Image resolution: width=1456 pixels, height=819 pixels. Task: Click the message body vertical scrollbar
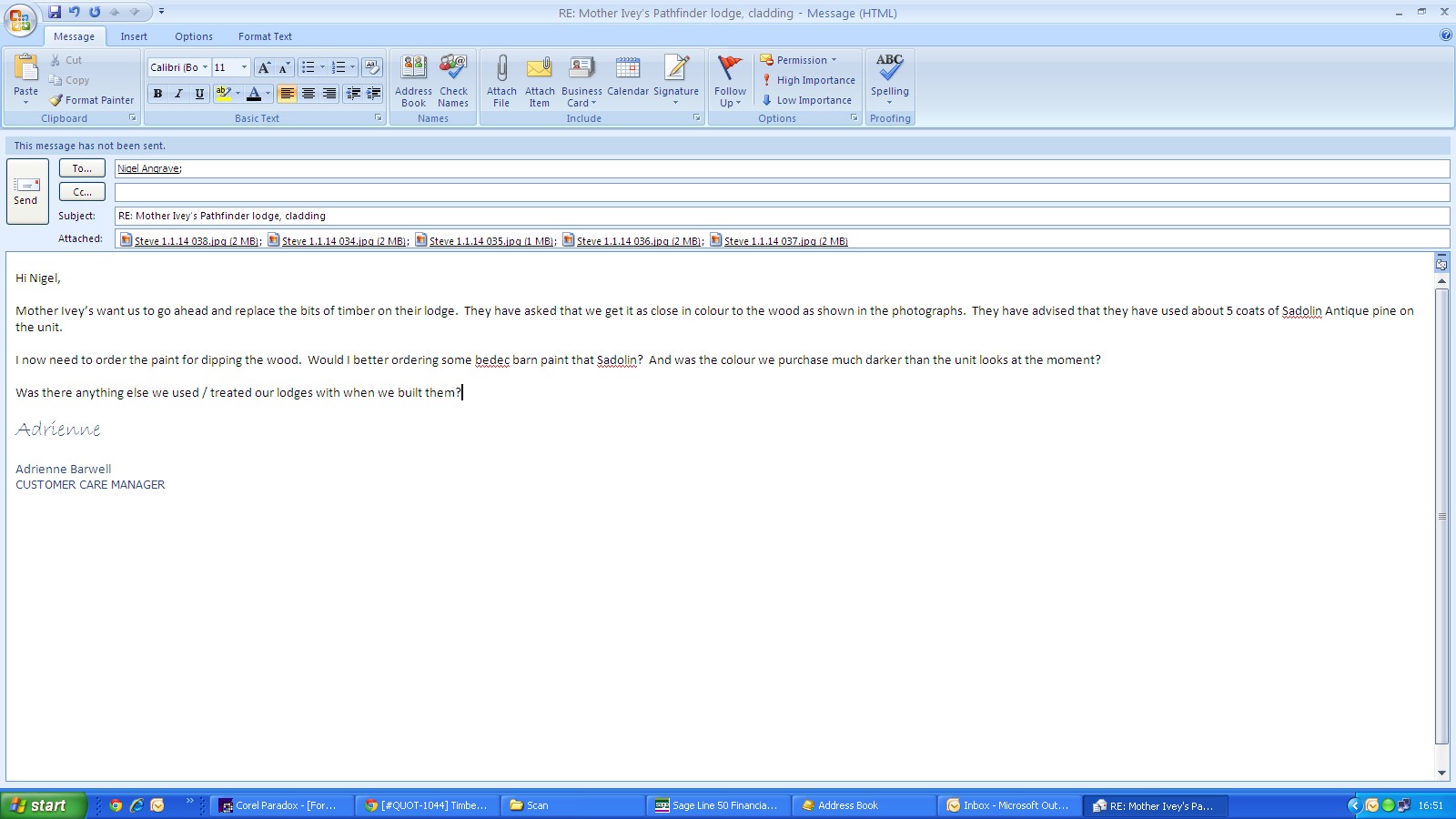tap(1441, 516)
